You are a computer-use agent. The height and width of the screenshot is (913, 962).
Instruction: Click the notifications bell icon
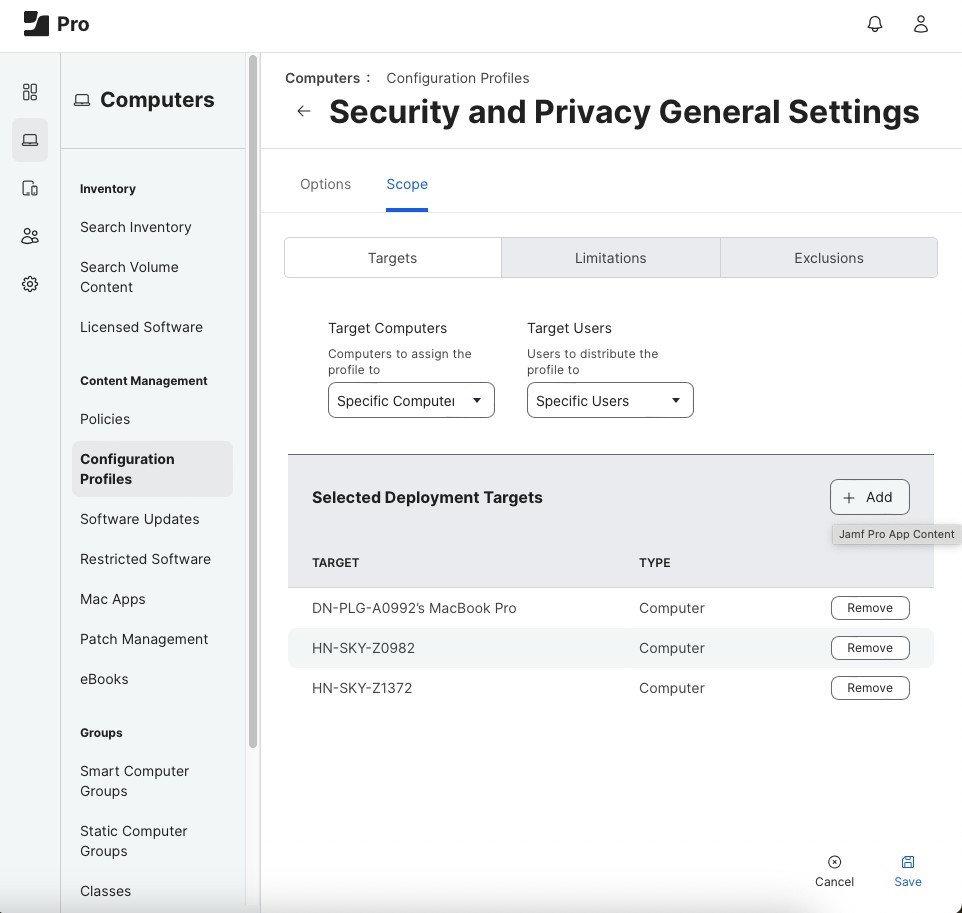(875, 25)
